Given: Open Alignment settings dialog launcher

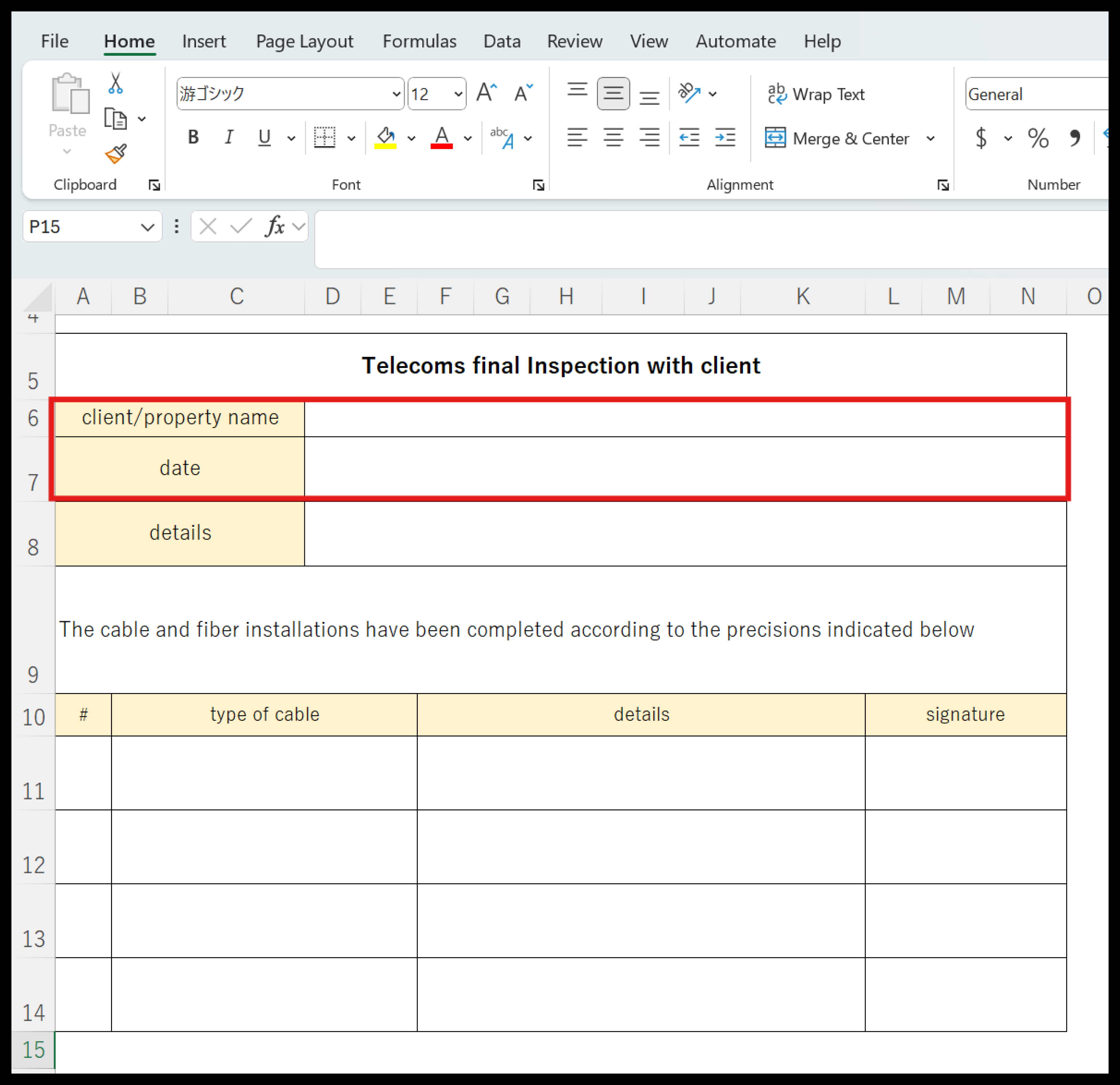Looking at the screenshot, I should (943, 185).
